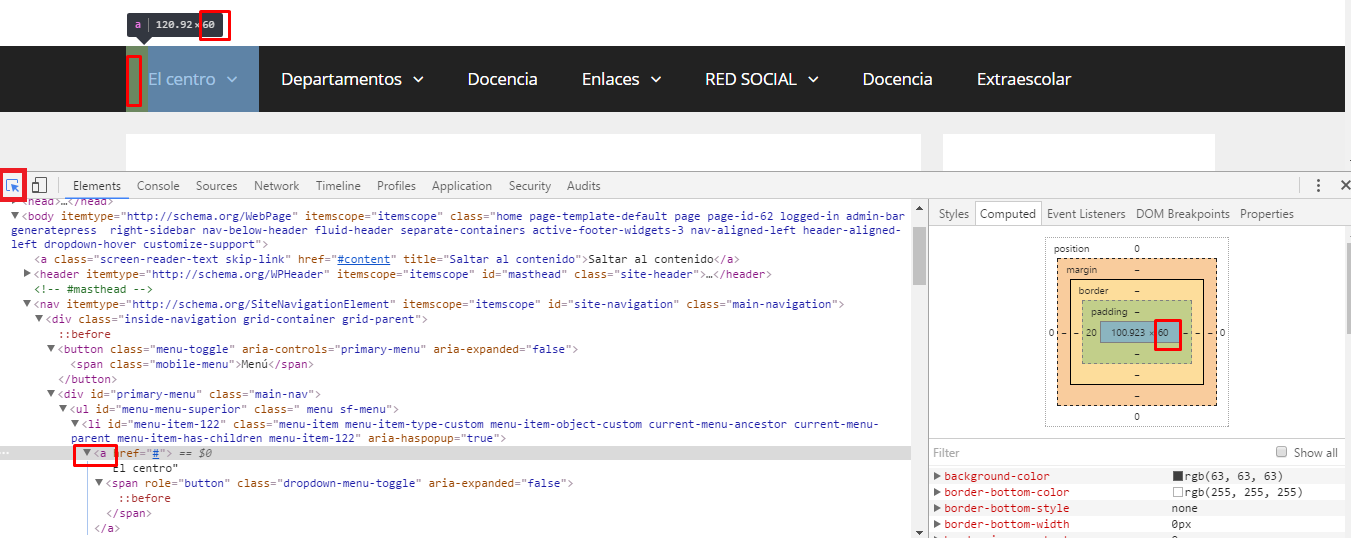The image size is (1351, 538).
Task: Switch to the Network tab
Action: (277, 186)
